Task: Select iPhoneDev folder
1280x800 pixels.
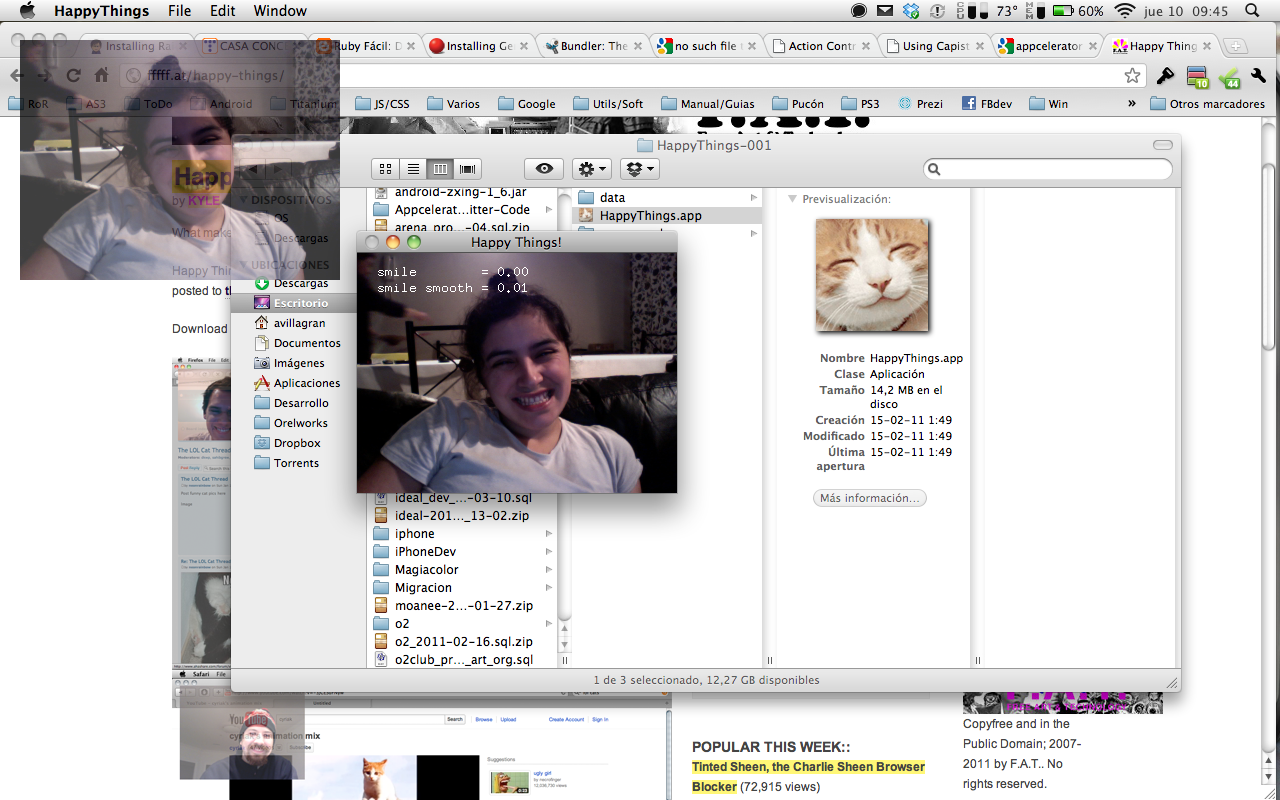Action: pos(464,551)
